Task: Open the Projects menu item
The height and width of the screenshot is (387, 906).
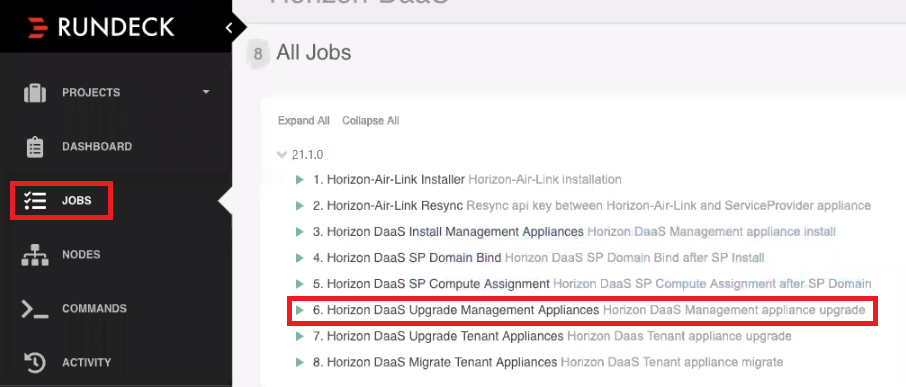Action: point(91,92)
